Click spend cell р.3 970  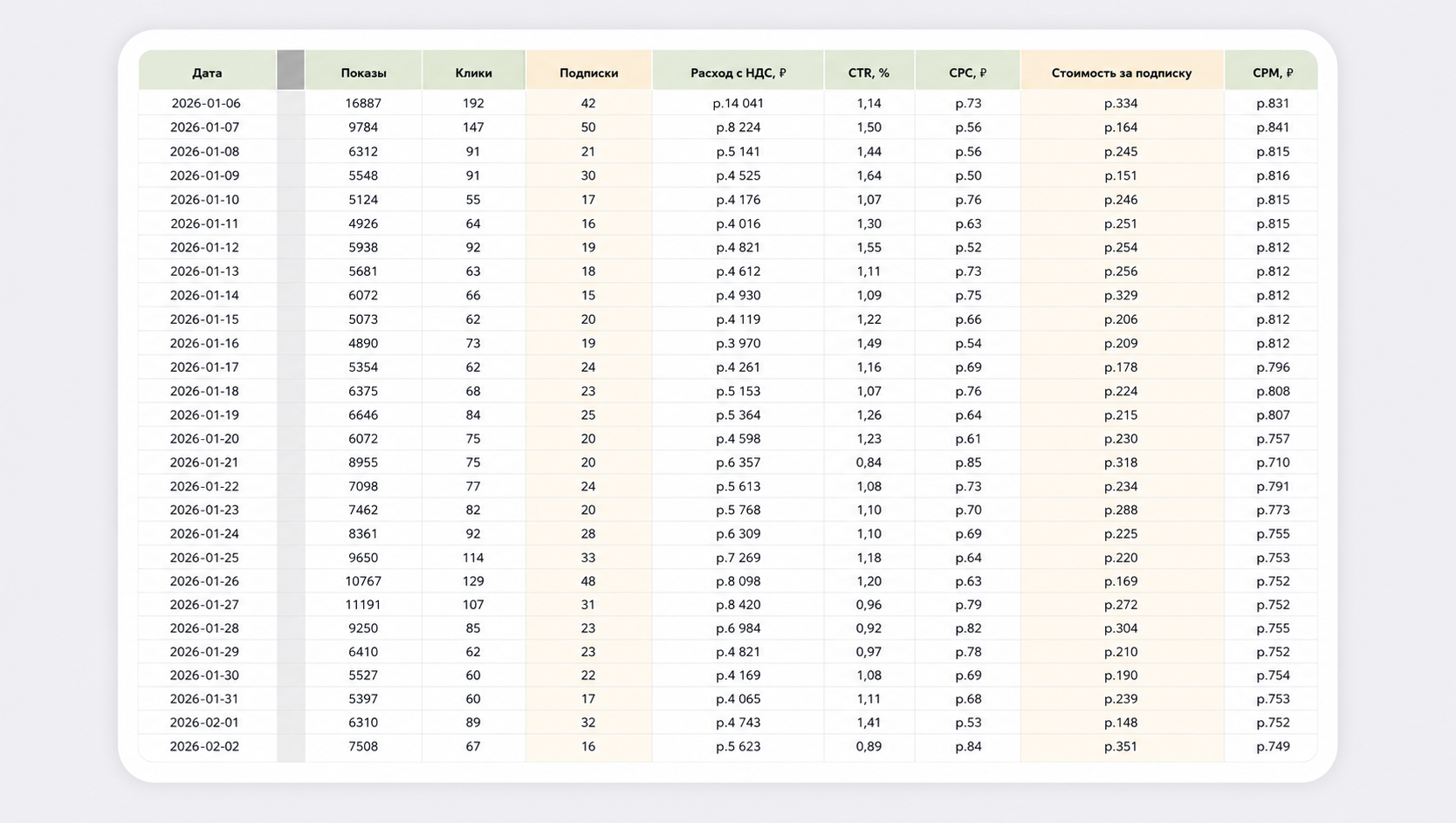point(738,343)
